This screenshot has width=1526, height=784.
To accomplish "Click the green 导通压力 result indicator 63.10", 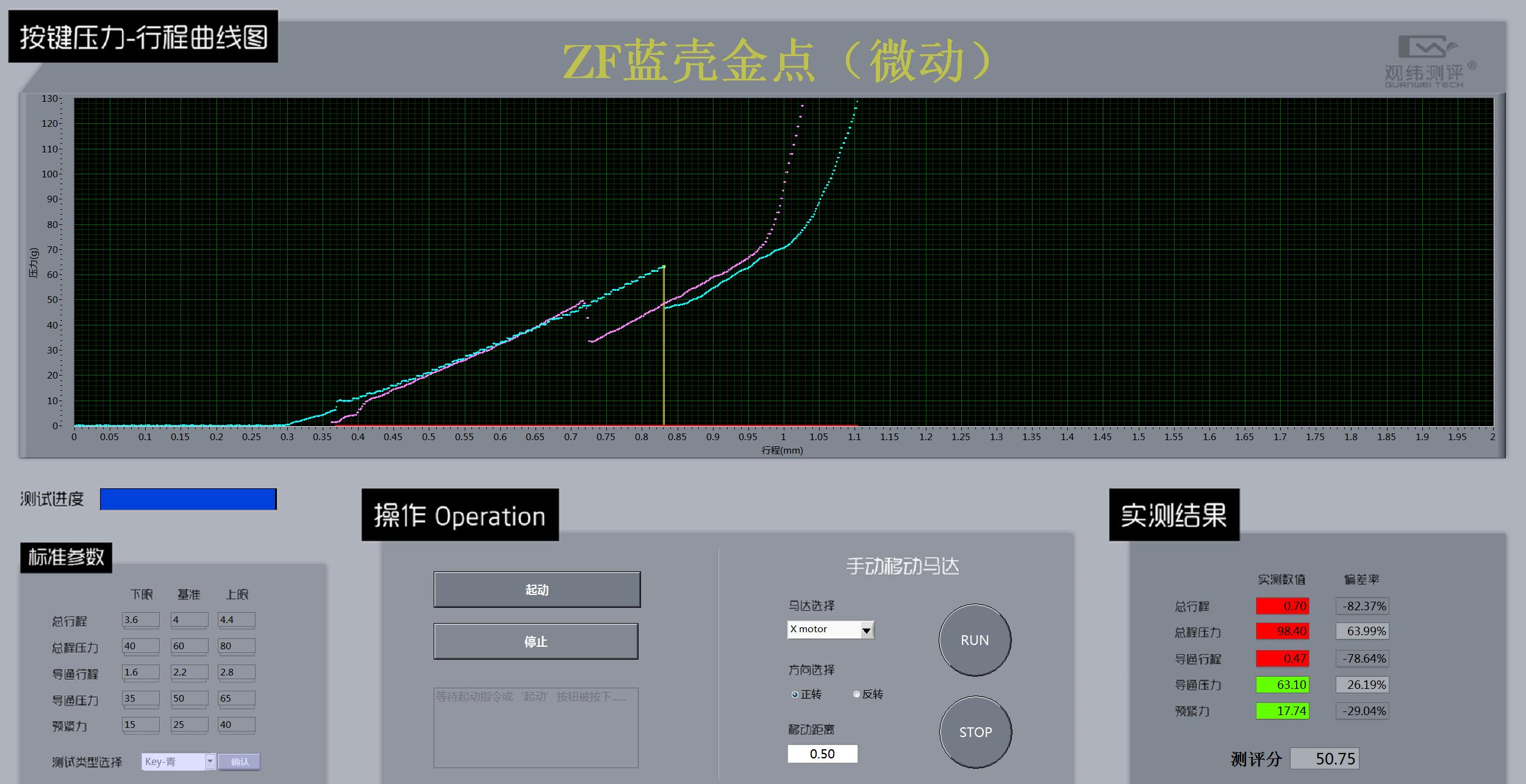I will [1283, 685].
